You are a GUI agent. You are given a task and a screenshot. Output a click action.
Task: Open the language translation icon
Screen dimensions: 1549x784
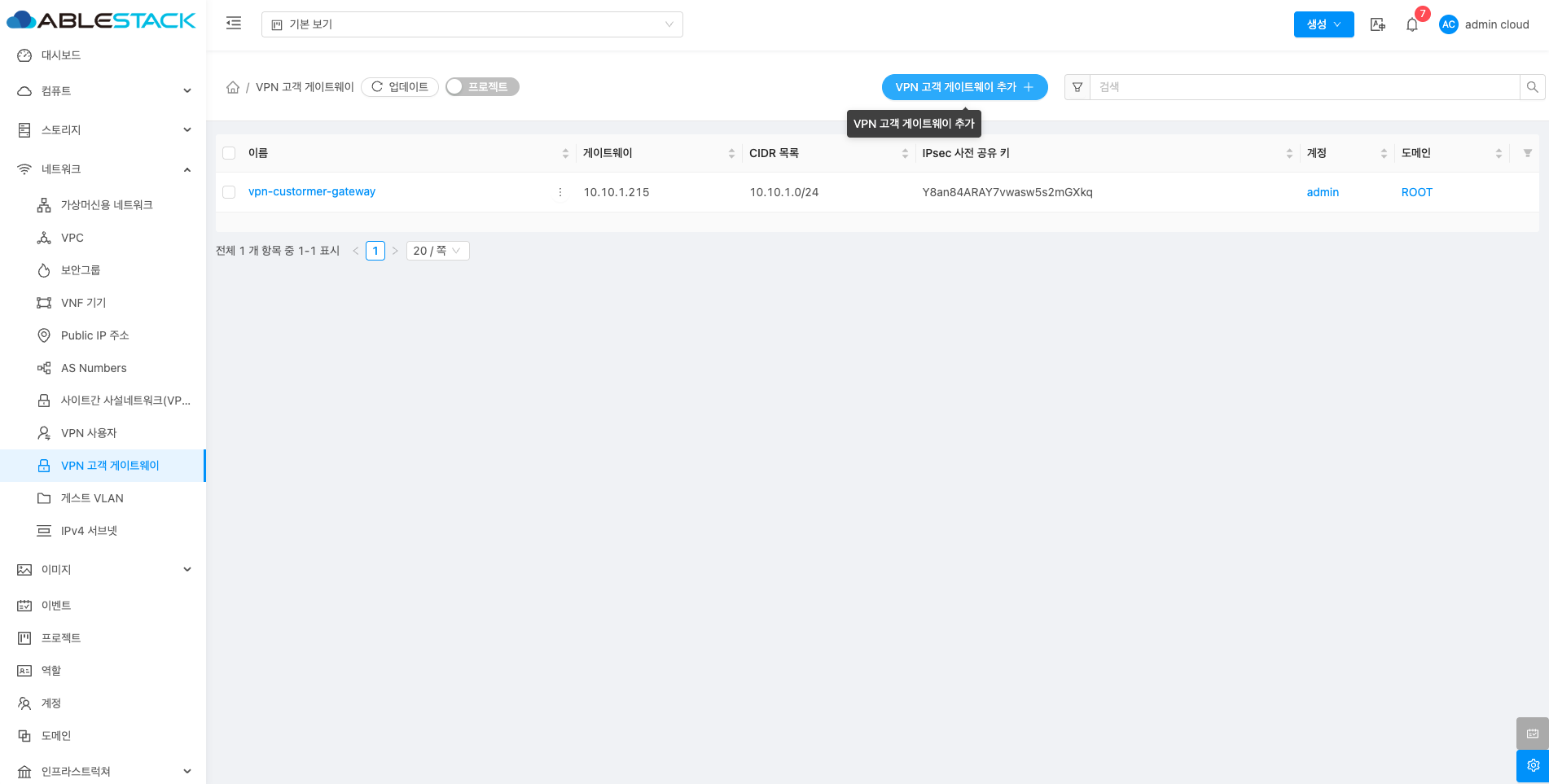(1378, 24)
